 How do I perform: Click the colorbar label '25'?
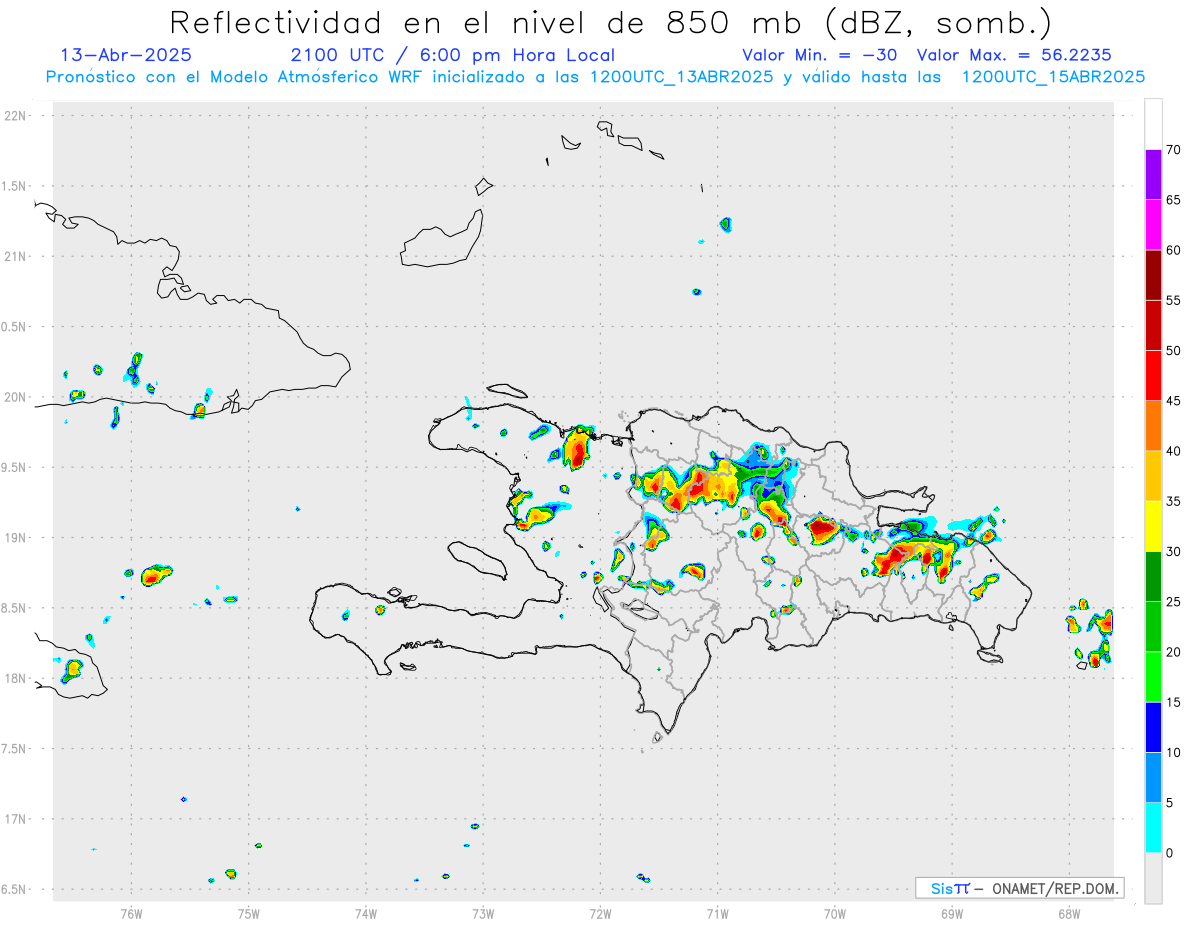(x=1173, y=601)
